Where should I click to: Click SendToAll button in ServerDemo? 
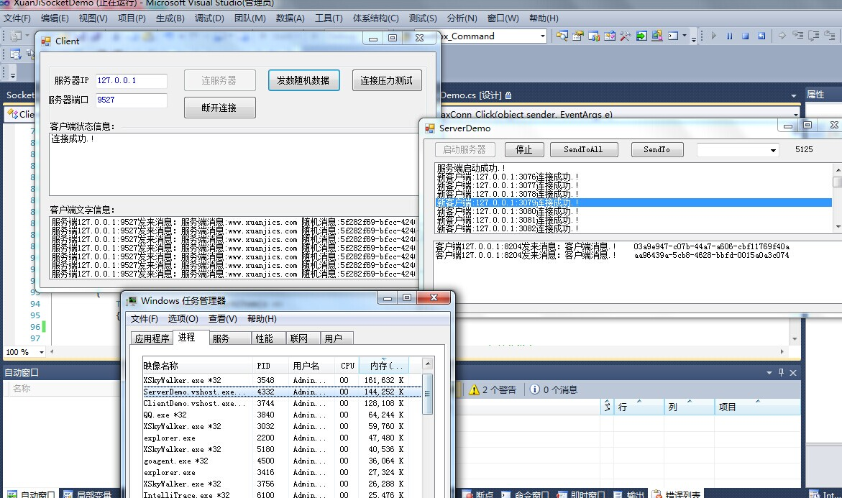[583, 150]
